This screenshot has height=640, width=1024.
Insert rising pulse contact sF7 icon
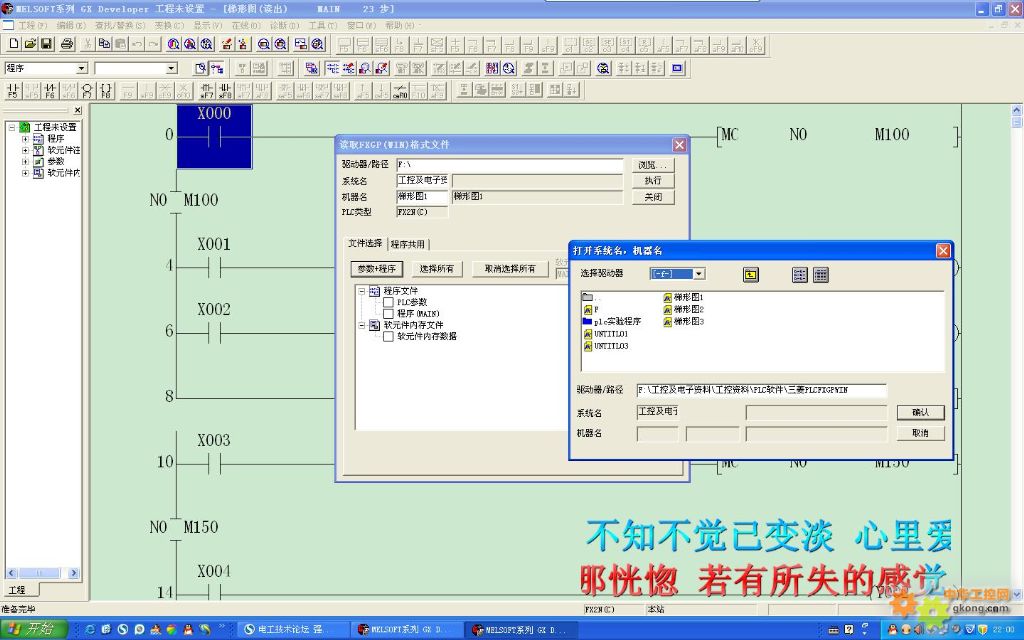[206, 90]
